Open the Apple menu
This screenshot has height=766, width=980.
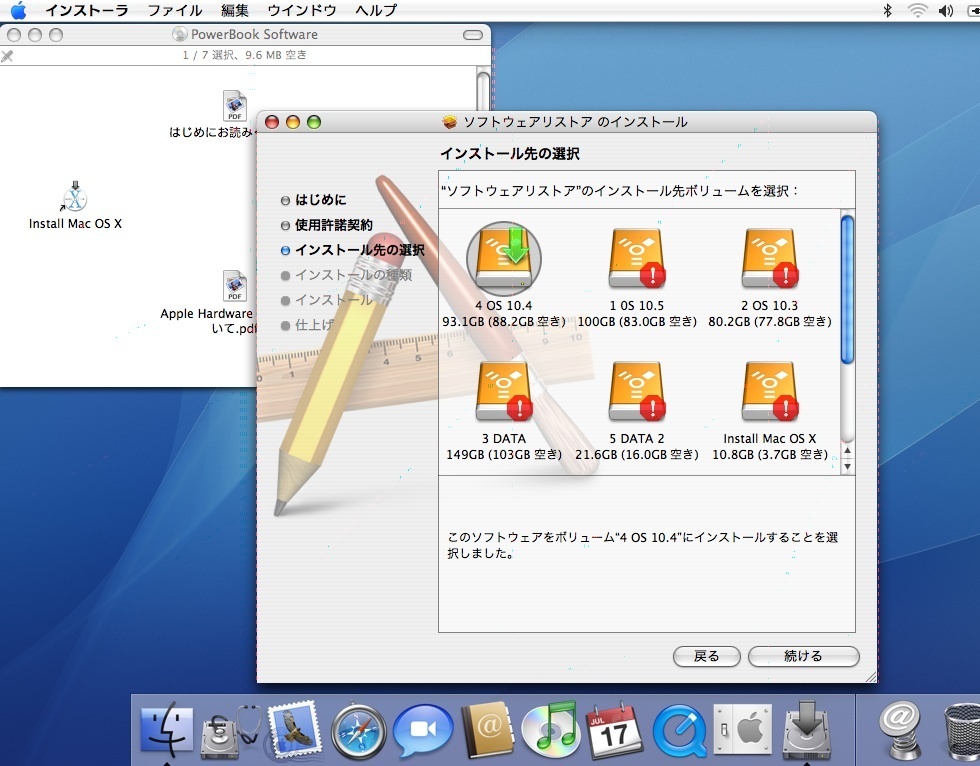pyautogui.click(x=19, y=10)
